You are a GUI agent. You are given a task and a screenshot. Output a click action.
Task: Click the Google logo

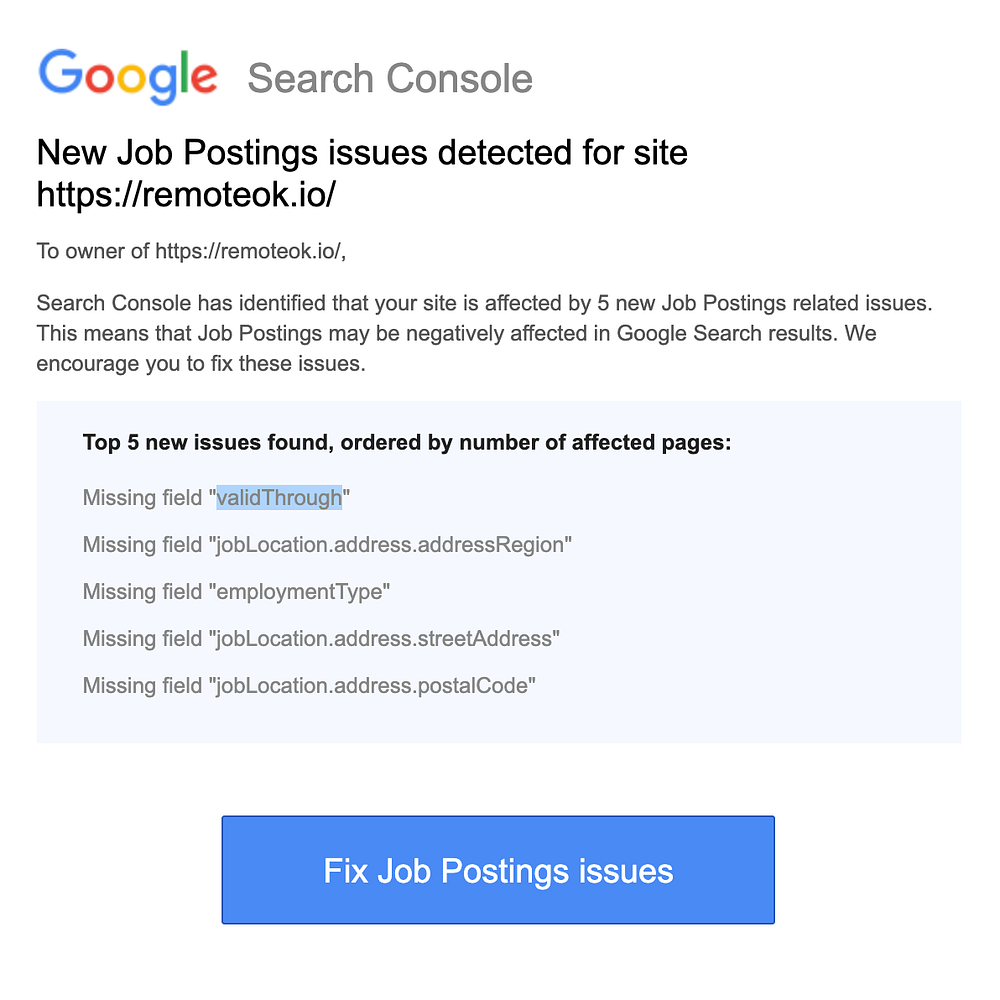click(127, 75)
